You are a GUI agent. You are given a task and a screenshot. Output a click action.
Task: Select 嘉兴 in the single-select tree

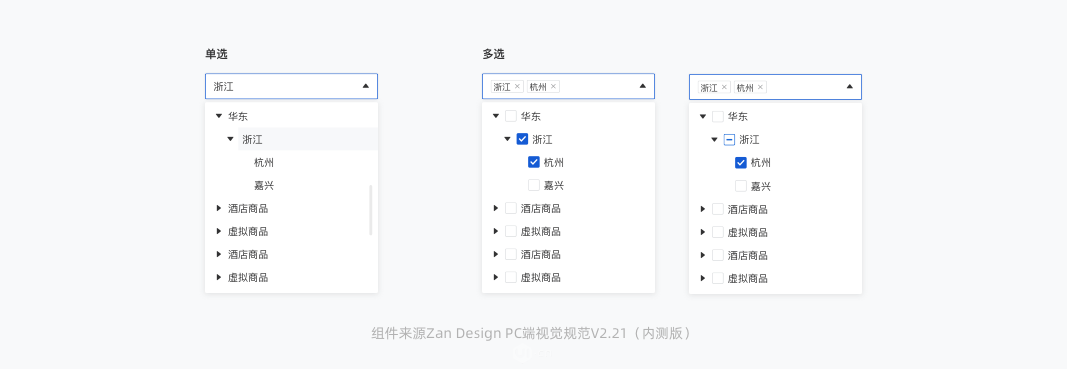coord(264,185)
